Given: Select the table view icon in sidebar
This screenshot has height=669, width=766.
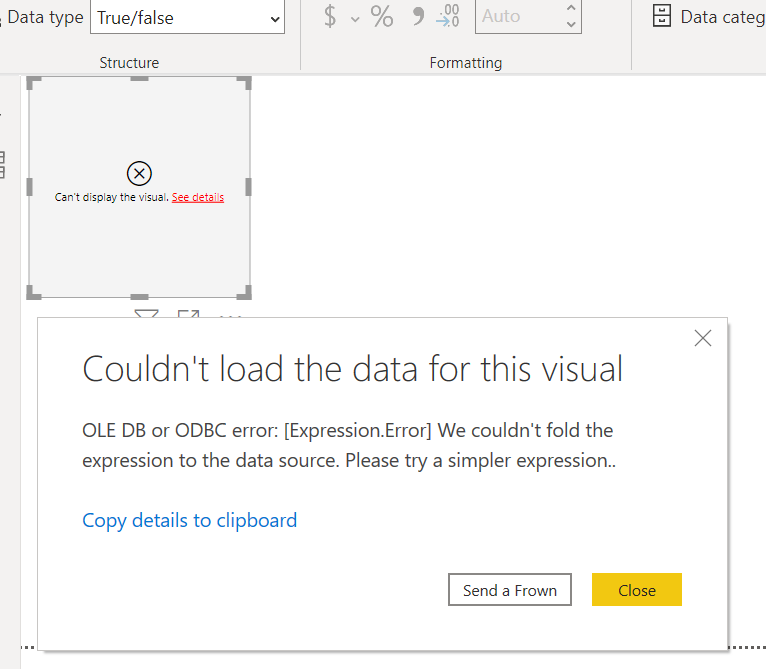Looking at the screenshot, I should coord(2,165).
